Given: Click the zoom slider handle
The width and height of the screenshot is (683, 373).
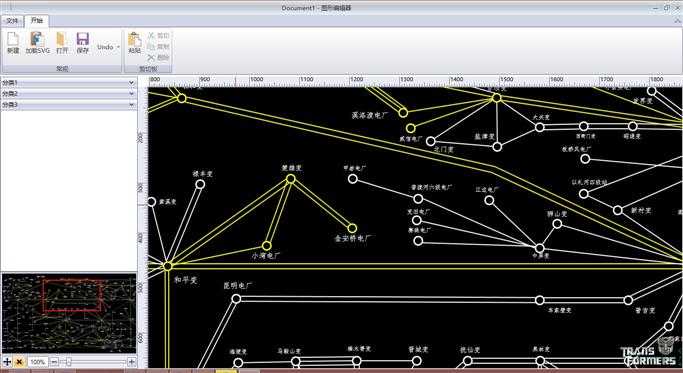Looking at the screenshot, I should [x=68, y=362].
